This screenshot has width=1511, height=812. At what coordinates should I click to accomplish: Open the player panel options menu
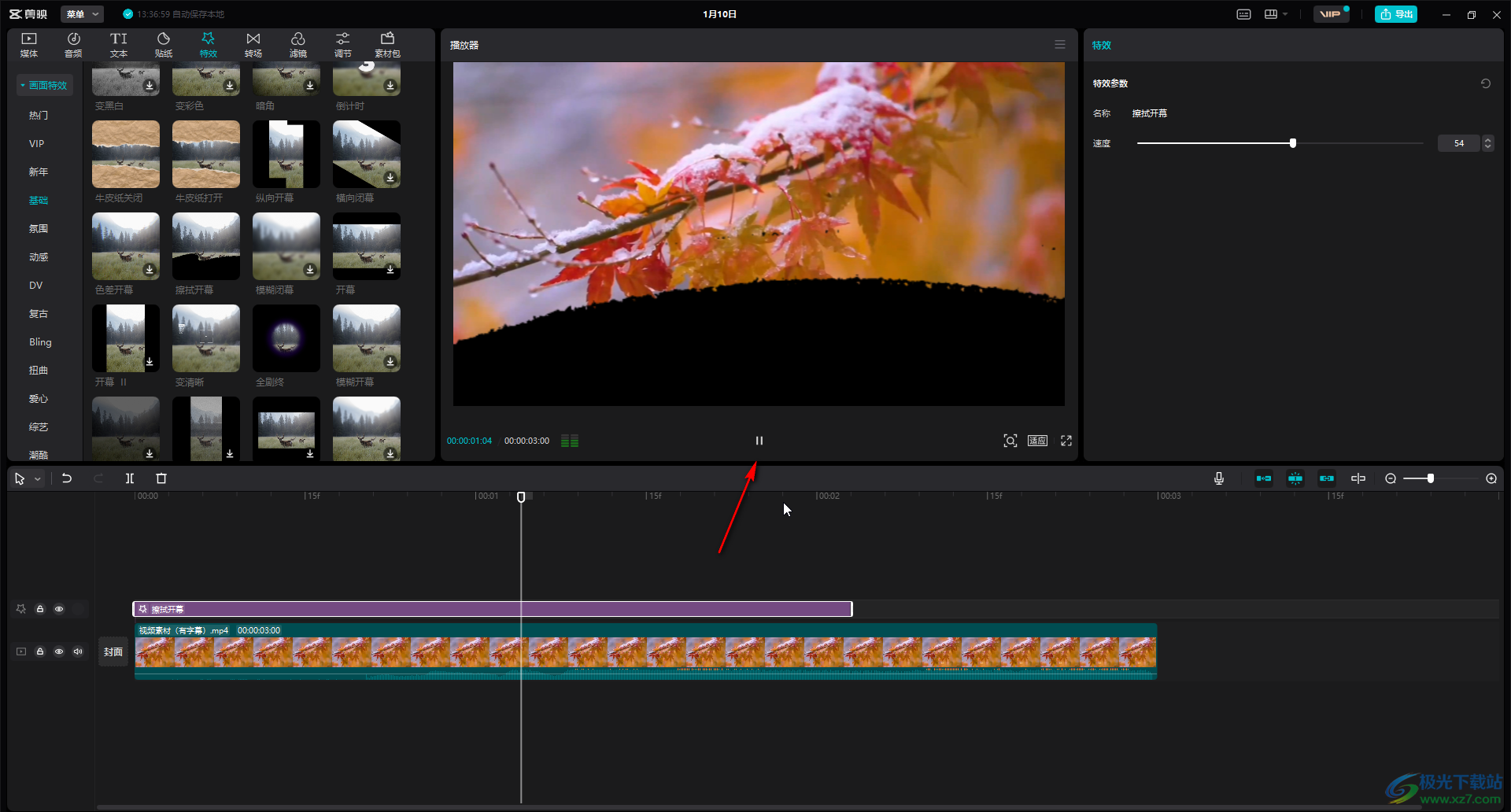coord(1060,45)
